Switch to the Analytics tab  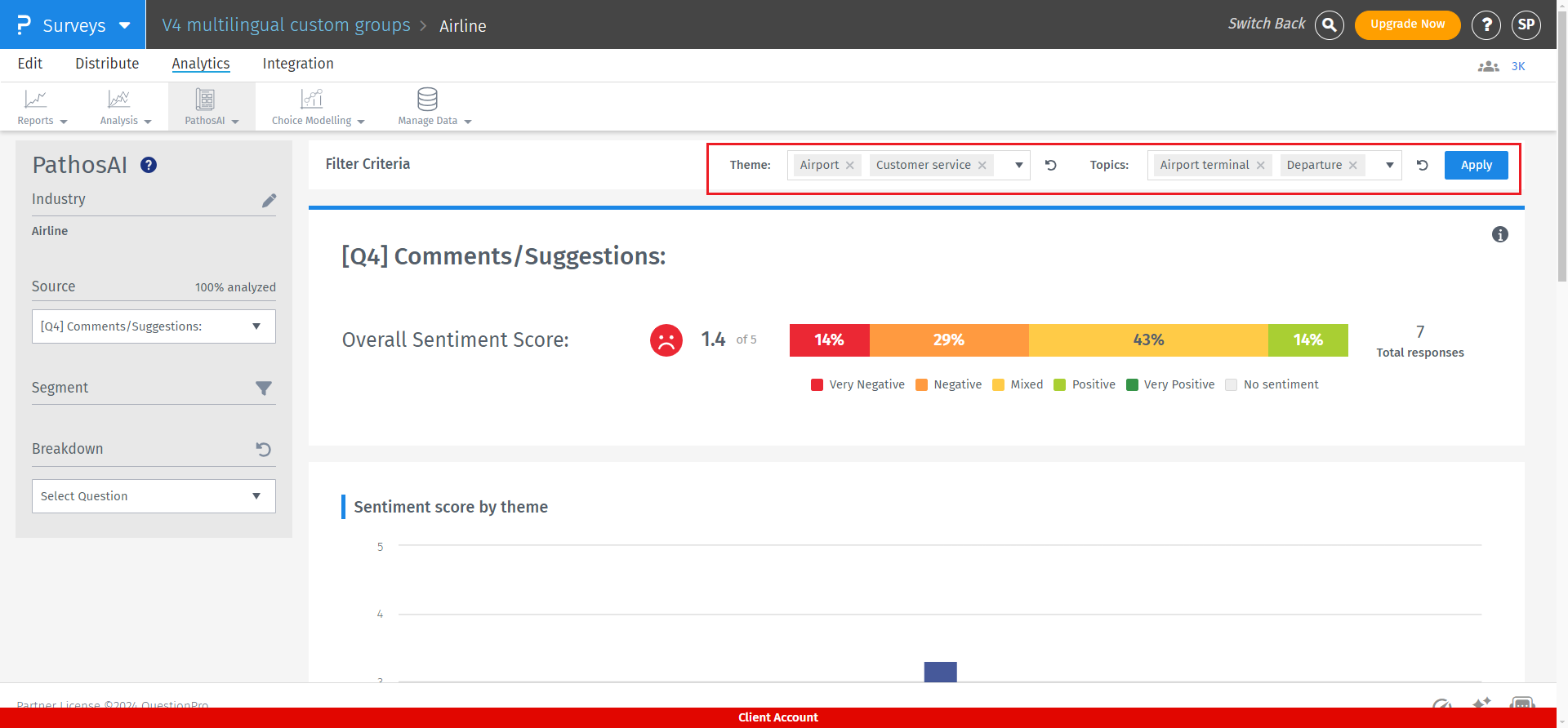[x=201, y=64]
